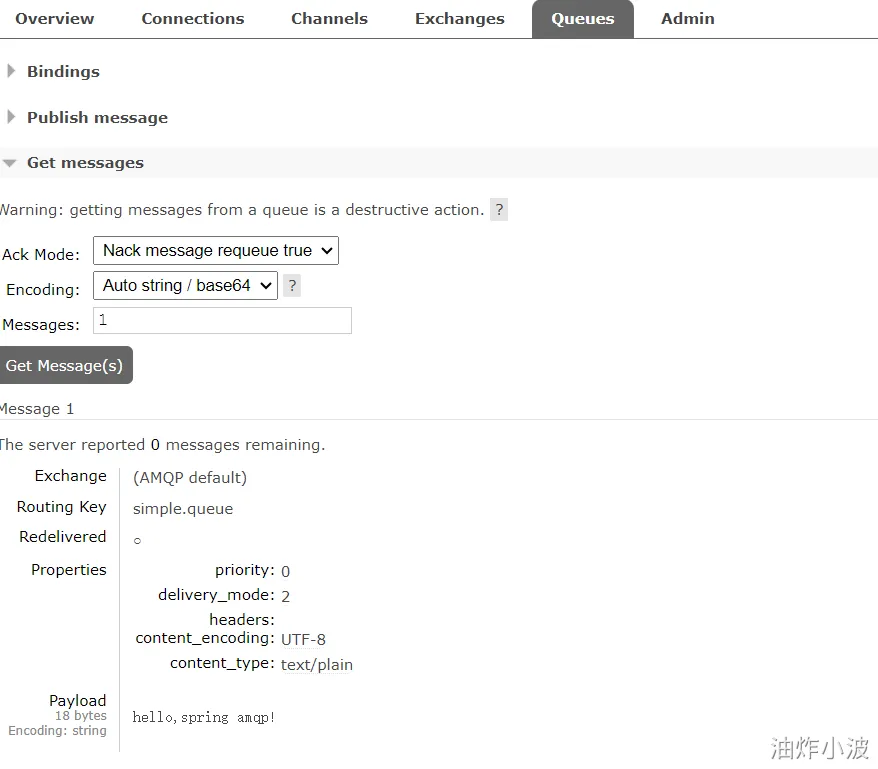Select the Queues tab
878x769 pixels.
pyautogui.click(x=582, y=19)
